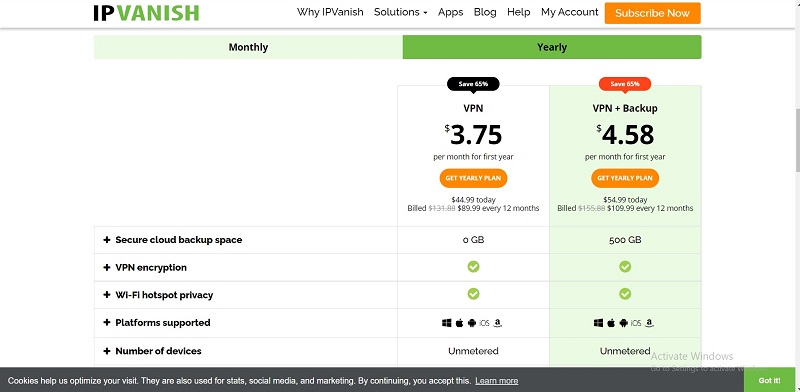Click the VPN encryption checkmark in the VPN column
This screenshot has width=800, height=392.
coord(473,266)
